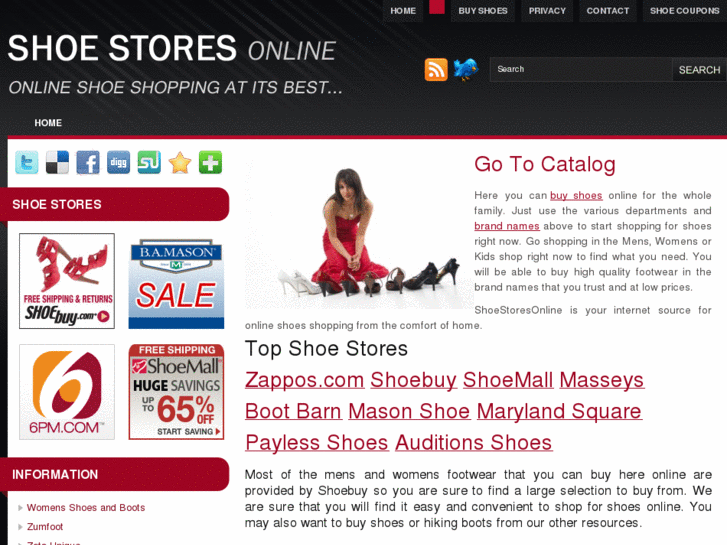Viewport: 727px width, 545px height.
Task: Add to favorites star icon
Action: 180,162
